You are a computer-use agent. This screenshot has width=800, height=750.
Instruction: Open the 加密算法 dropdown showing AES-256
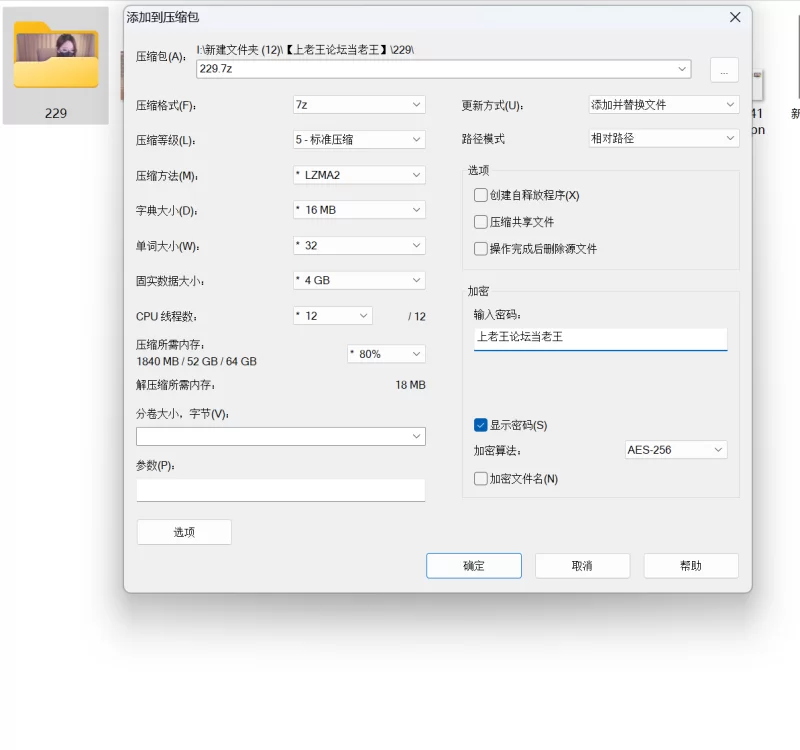click(x=676, y=449)
